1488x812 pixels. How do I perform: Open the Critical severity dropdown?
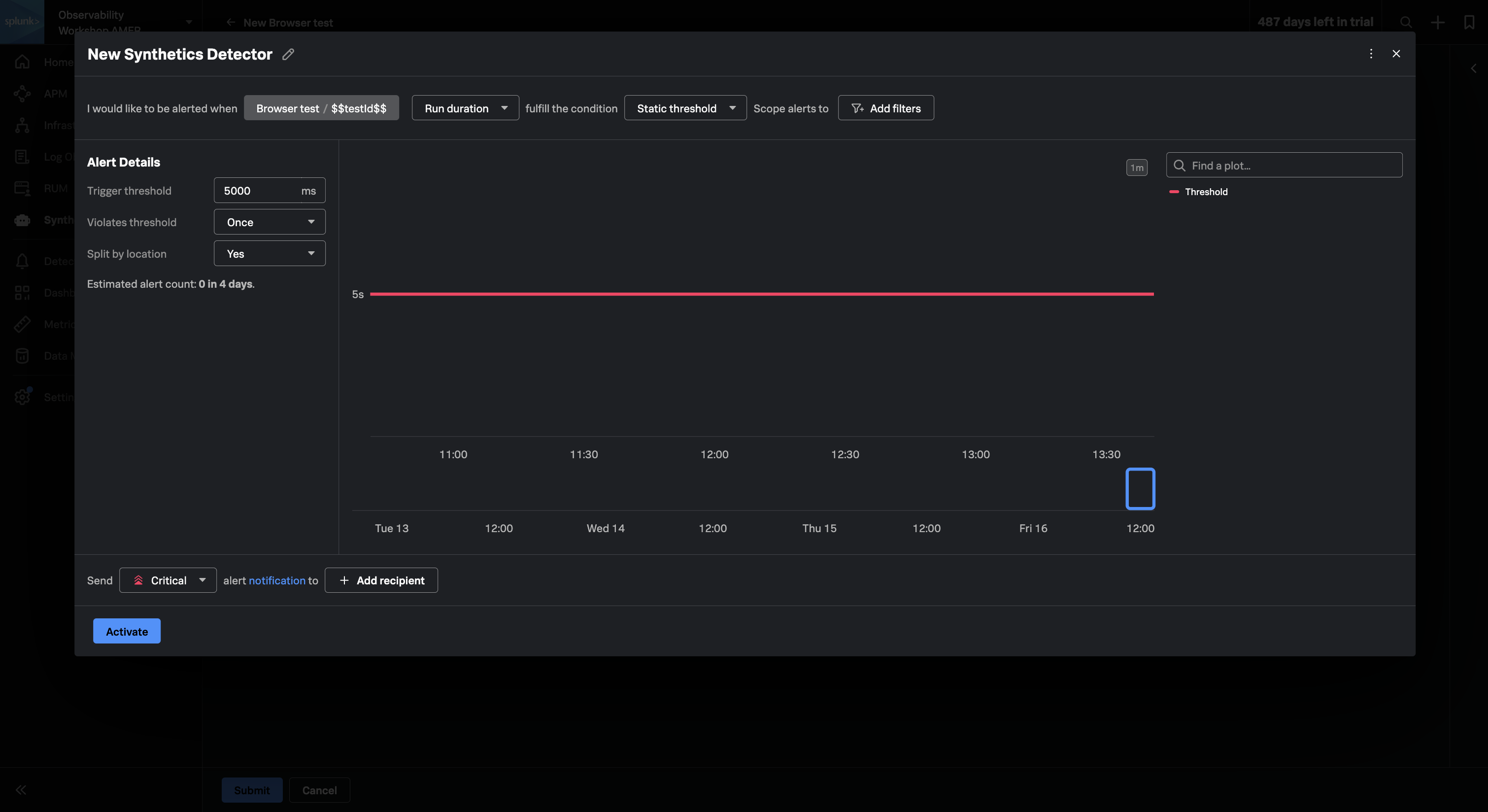pyautogui.click(x=168, y=580)
